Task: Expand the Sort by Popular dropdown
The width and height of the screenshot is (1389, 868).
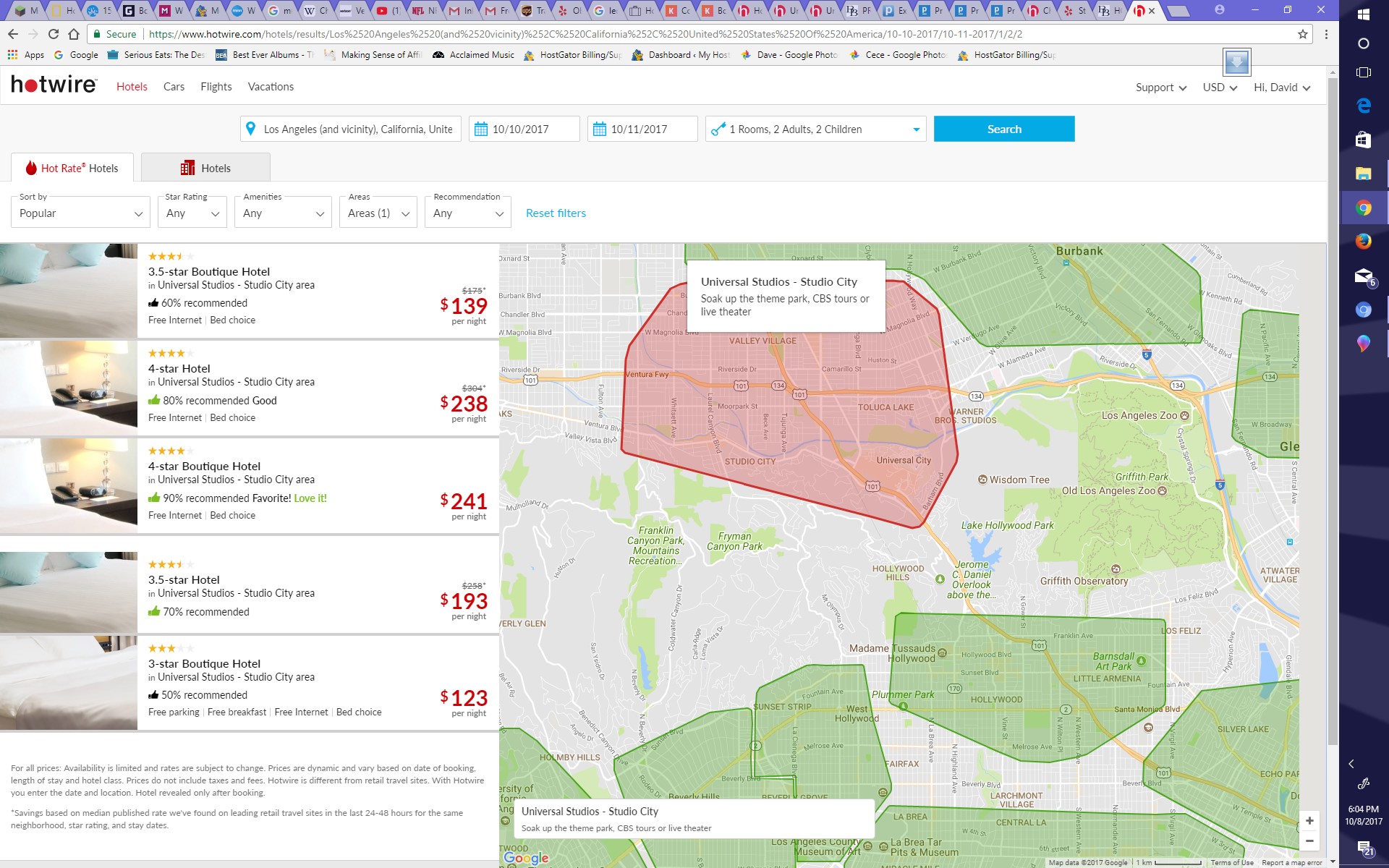Action: (x=80, y=213)
